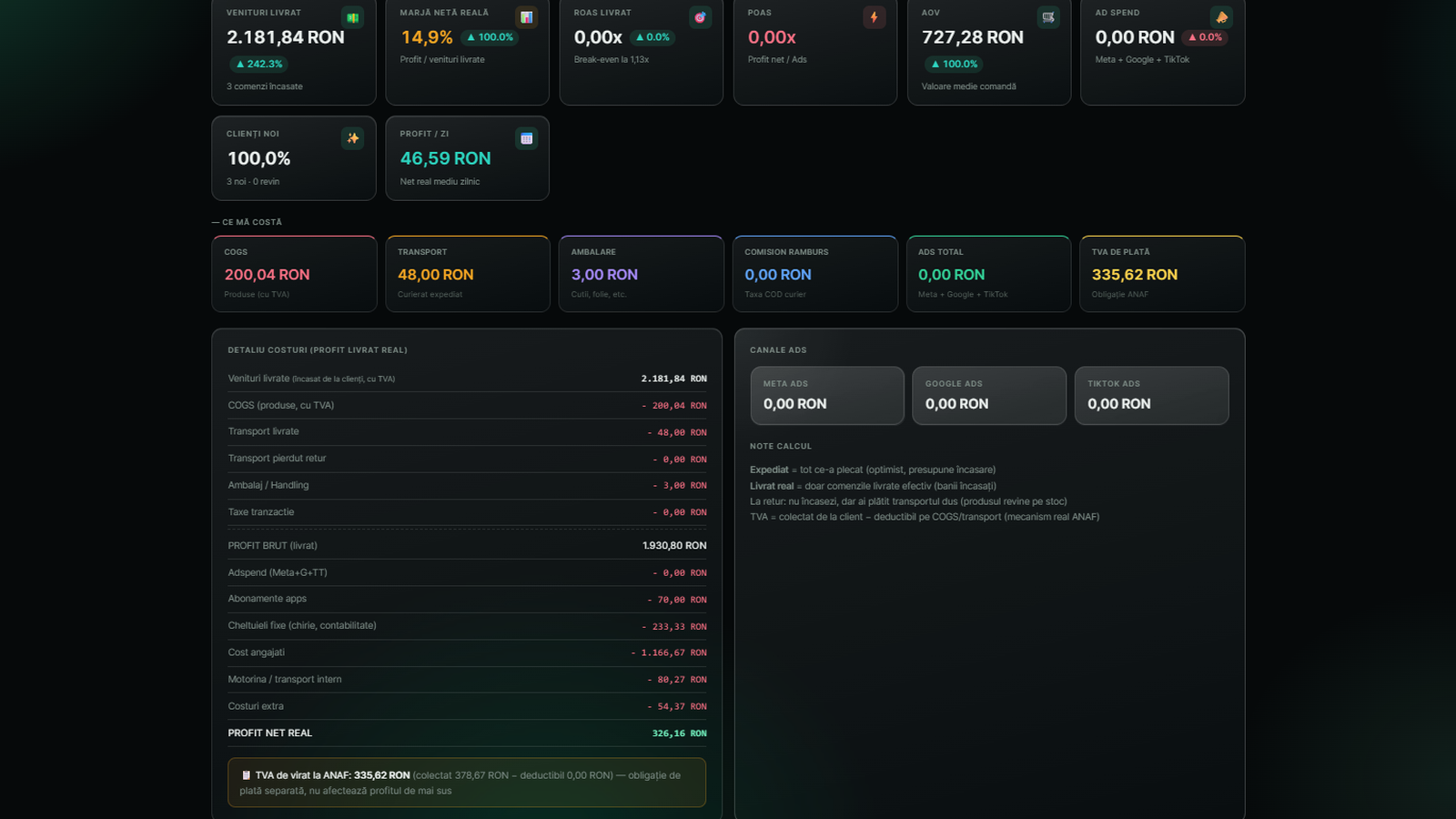Select the TikTok Ads channel tile
The image size is (1456, 819).
pyautogui.click(x=1151, y=396)
